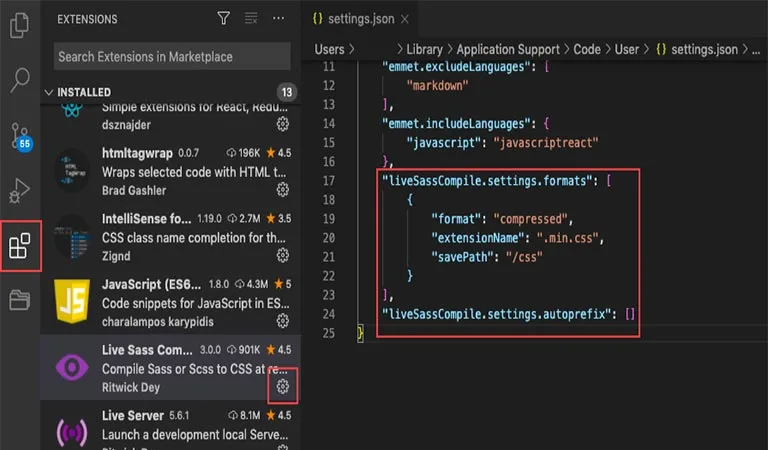Open the folder icon below Extensions
Image resolution: width=768 pixels, height=450 pixels.
20,299
